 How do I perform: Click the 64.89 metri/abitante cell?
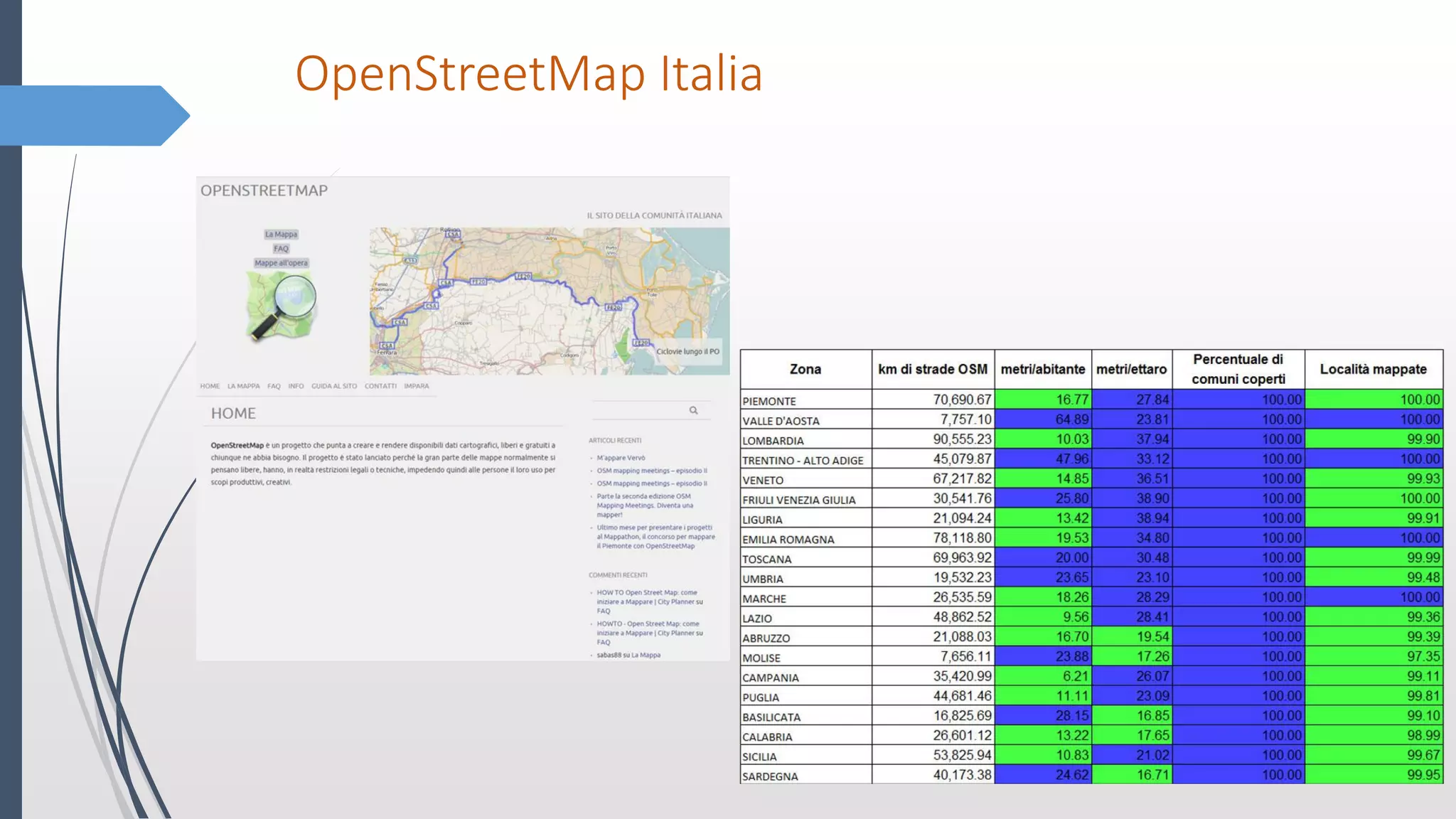1043,419
